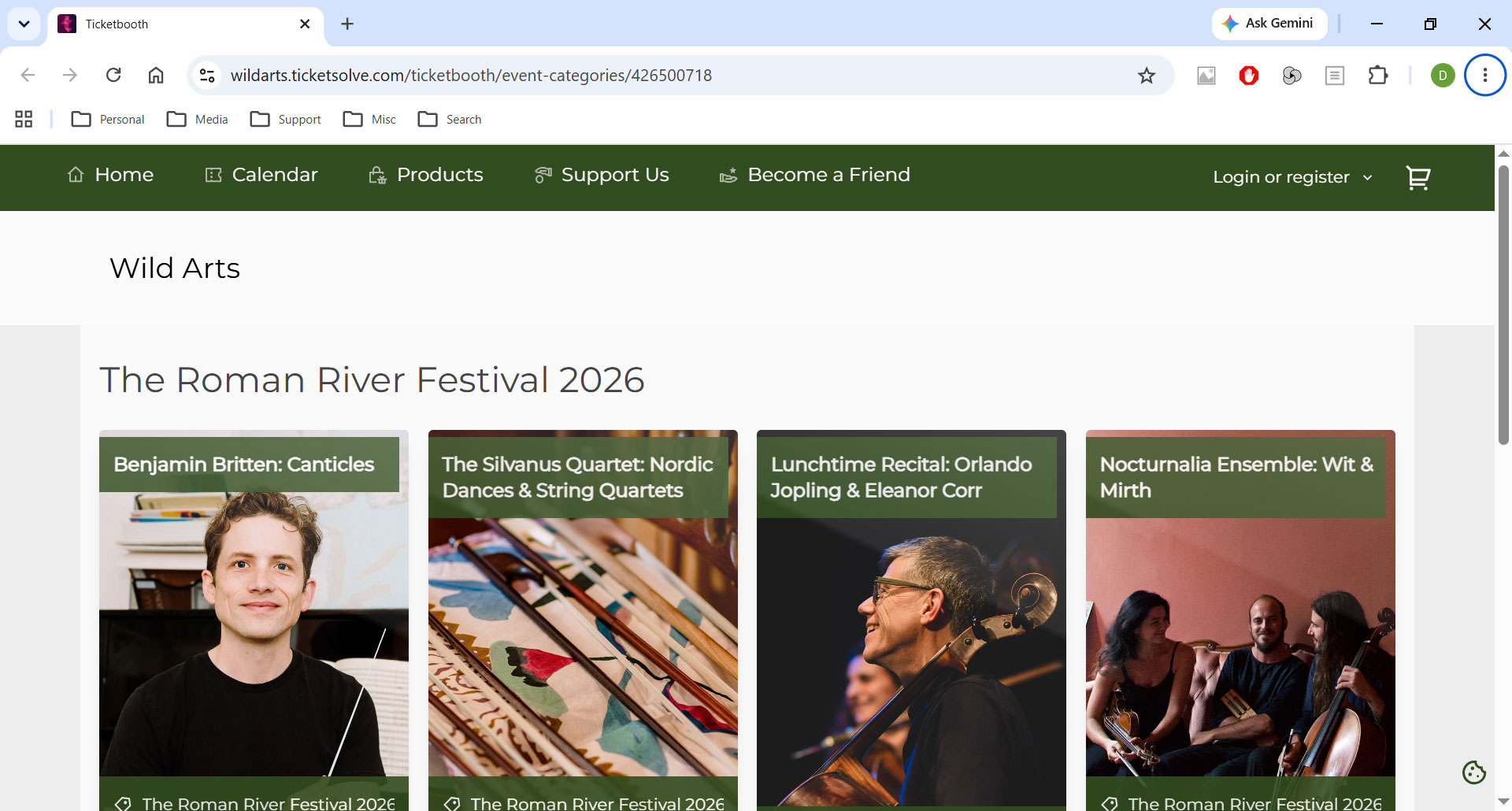This screenshot has width=1512, height=811.
Task: Open Chrome extensions puzzle icon
Action: tap(1377, 76)
